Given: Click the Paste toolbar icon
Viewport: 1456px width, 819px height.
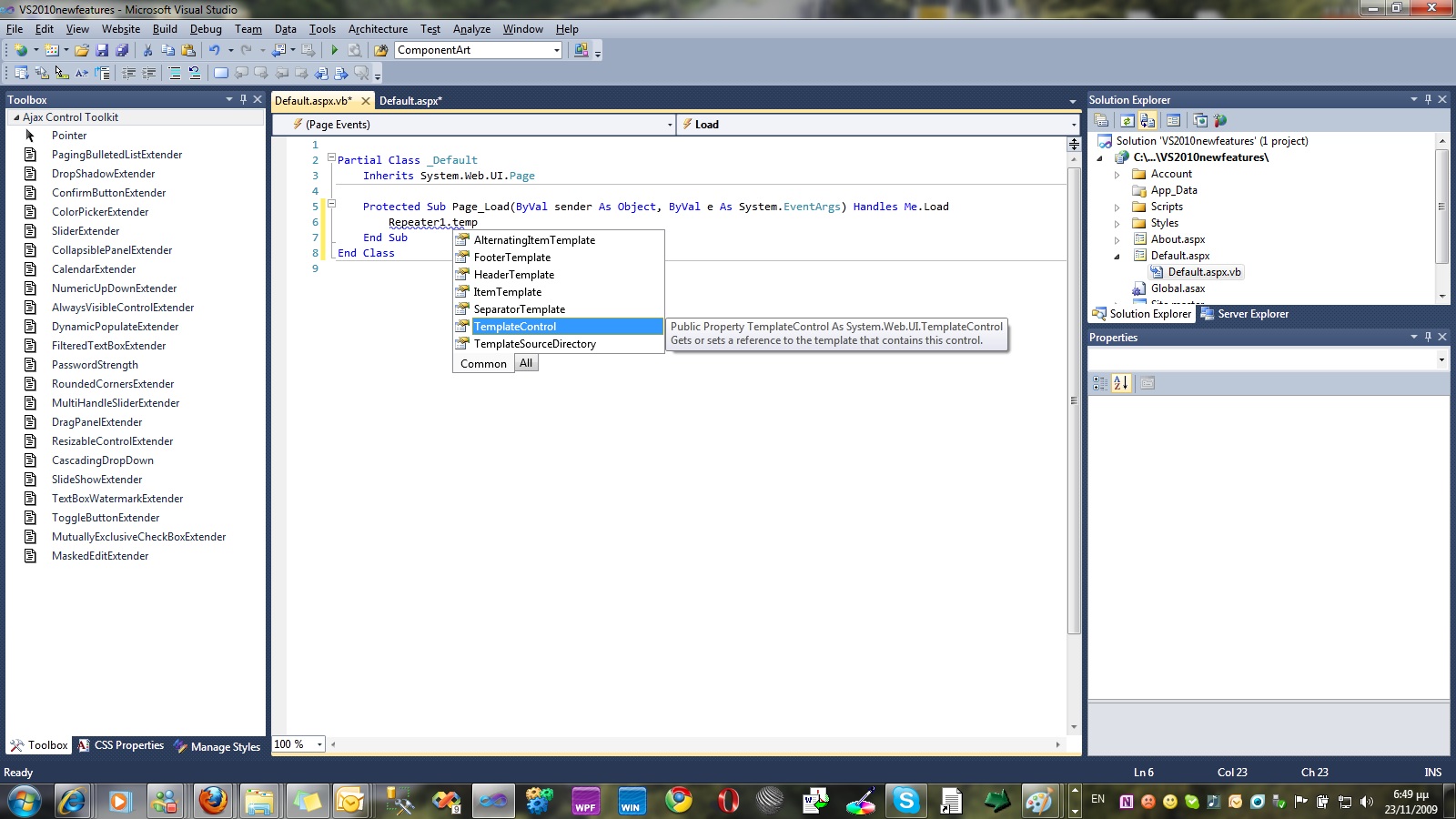Looking at the screenshot, I should point(188,50).
